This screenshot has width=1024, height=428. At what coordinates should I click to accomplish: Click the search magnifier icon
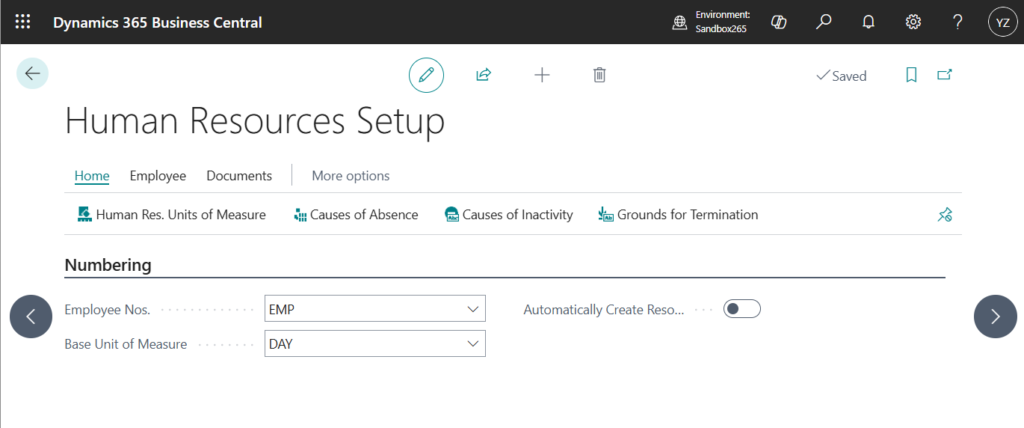pyautogui.click(x=824, y=22)
